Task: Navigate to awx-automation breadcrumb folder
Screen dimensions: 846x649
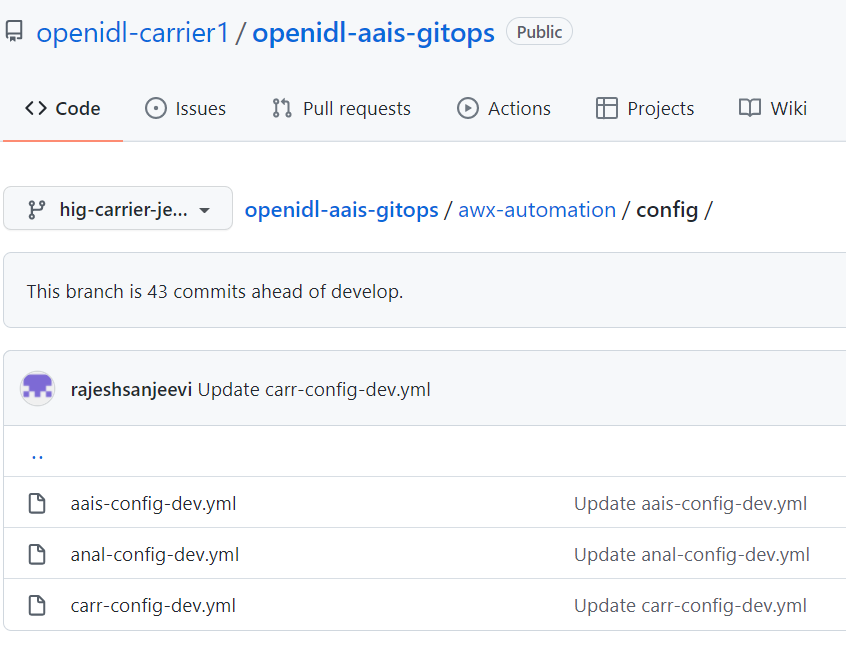Action: coord(537,210)
